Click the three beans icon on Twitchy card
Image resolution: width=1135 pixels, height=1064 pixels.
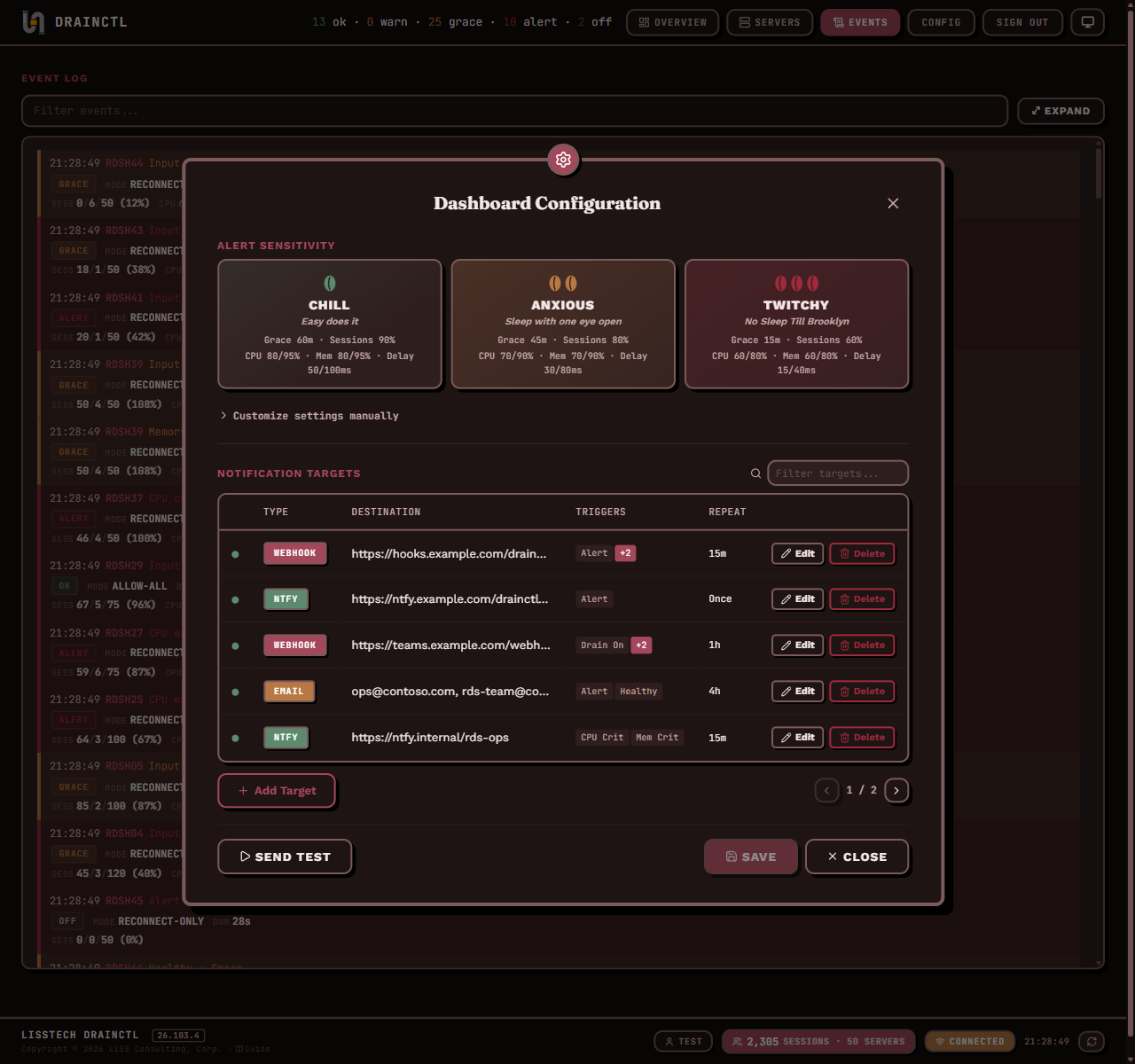pos(796,284)
